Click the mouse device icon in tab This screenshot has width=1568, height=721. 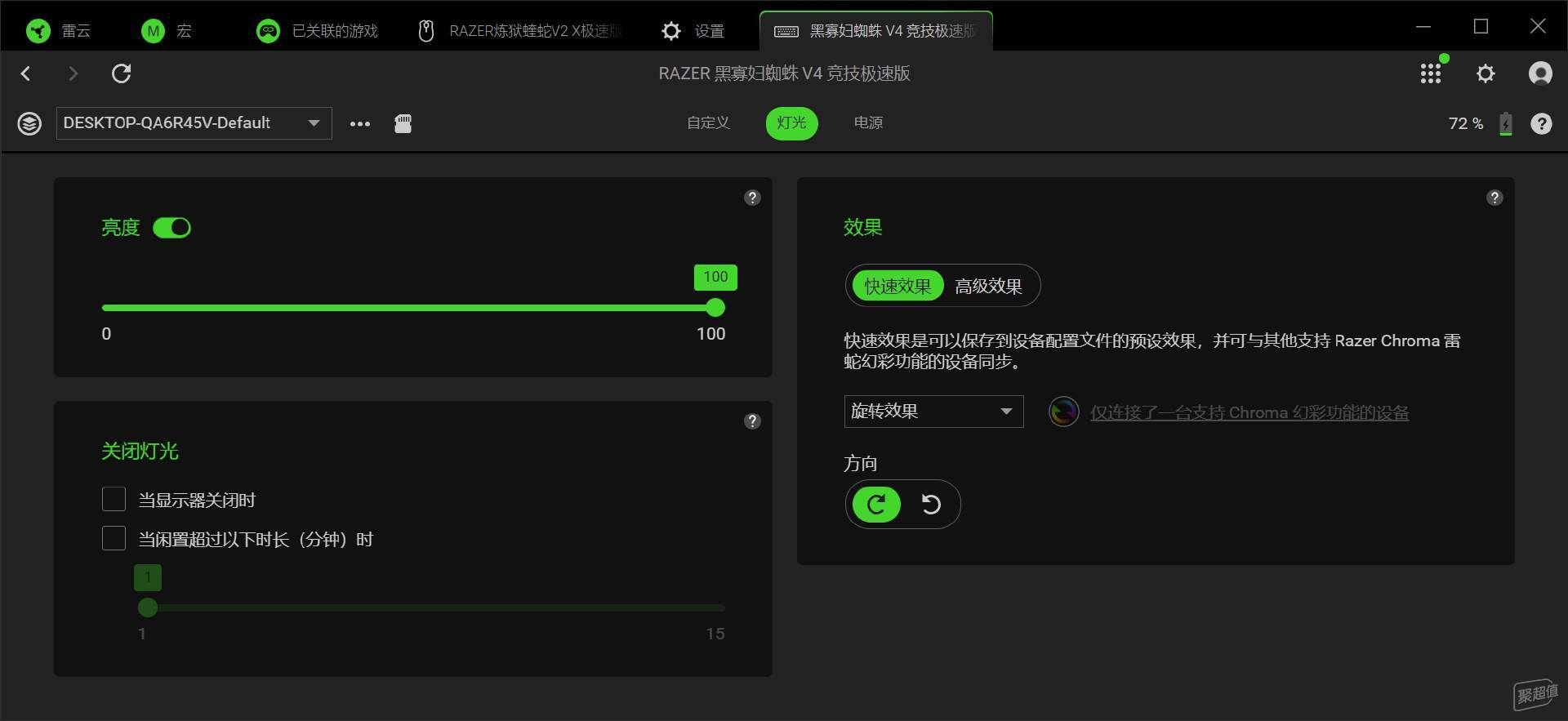pos(425,31)
